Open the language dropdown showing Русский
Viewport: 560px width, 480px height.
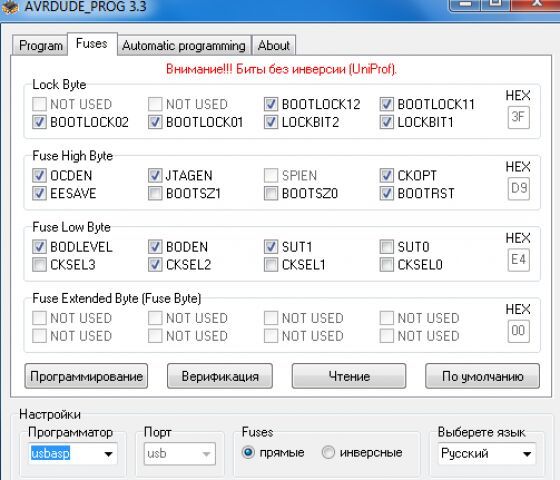(x=486, y=454)
